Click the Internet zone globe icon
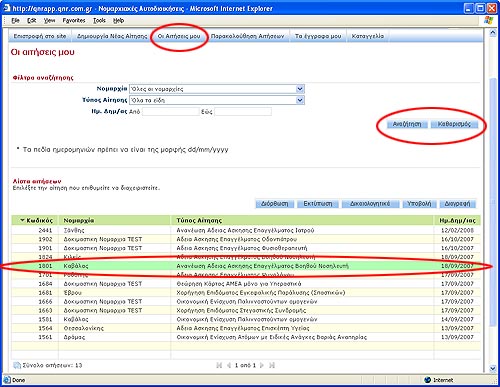Screen dimensions: 500x387 click(428, 380)
